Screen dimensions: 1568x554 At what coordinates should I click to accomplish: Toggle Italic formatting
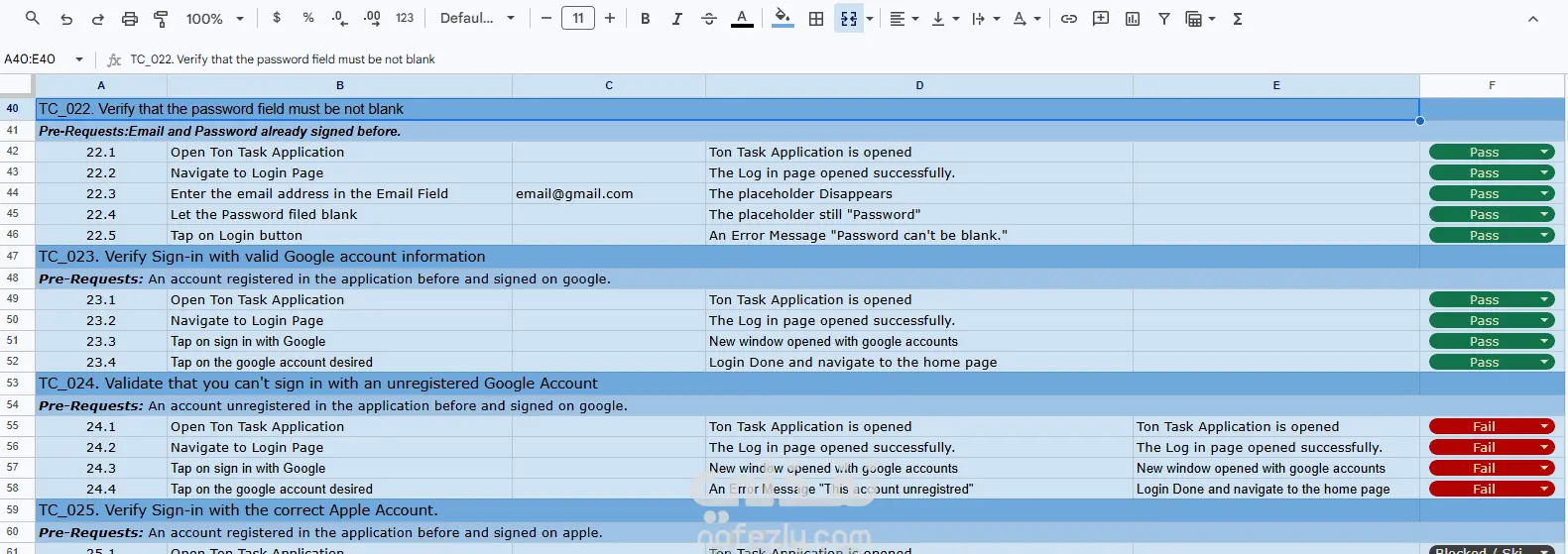click(x=677, y=18)
